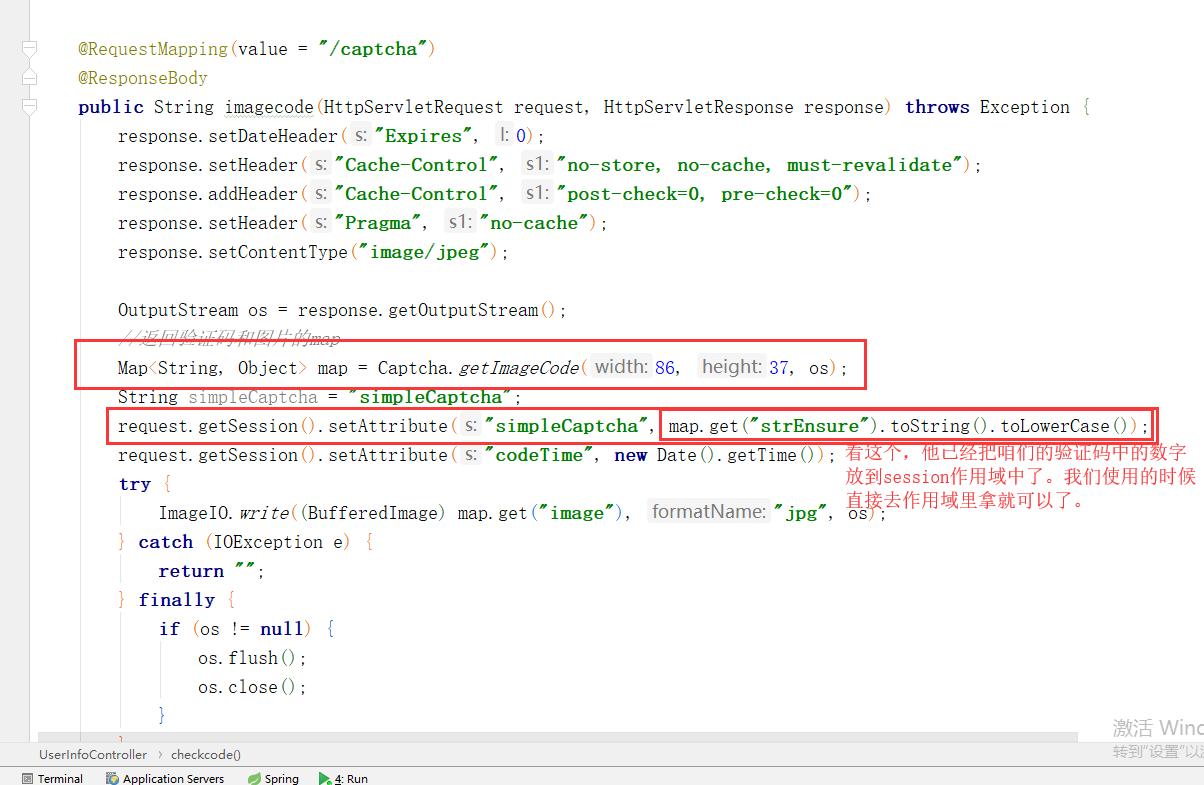Open the Application Servers tool window
Image resolution: width=1204 pixels, height=785 pixels.
click(165, 778)
